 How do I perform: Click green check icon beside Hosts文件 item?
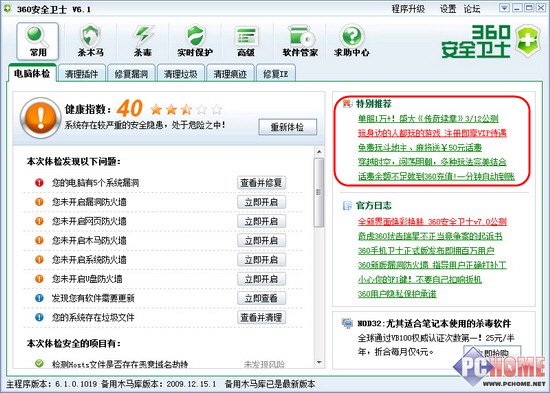[39, 364]
